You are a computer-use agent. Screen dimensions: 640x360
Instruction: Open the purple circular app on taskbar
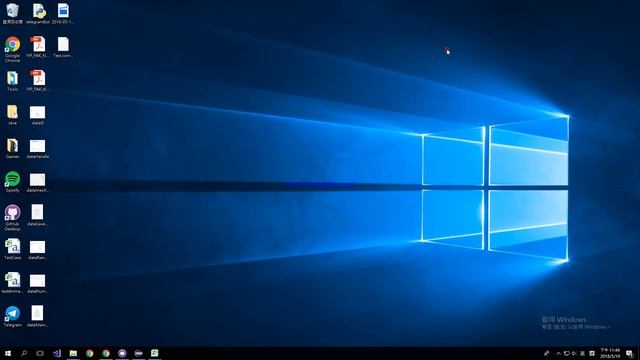coord(122,353)
